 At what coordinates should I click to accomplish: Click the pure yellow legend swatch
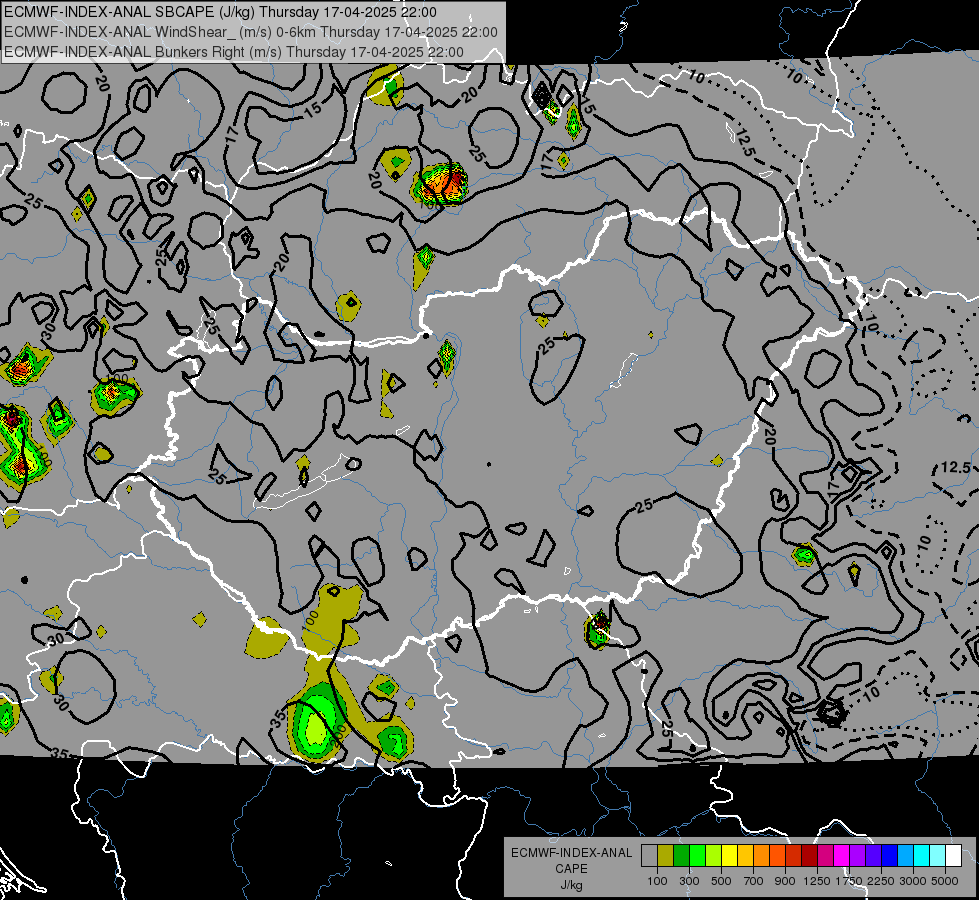coord(729,856)
